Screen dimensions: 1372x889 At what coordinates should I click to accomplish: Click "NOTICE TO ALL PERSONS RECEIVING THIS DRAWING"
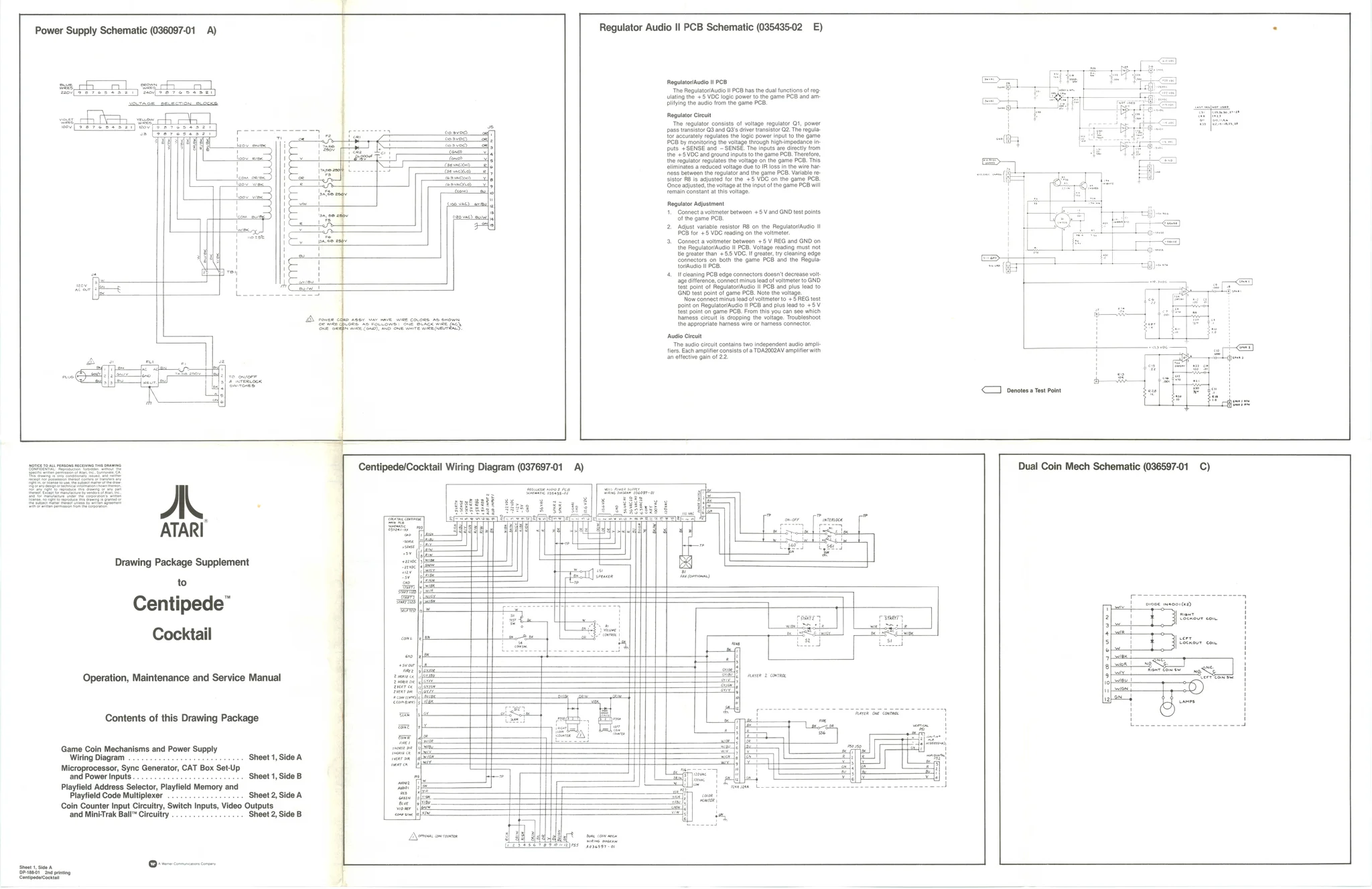[75, 465]
